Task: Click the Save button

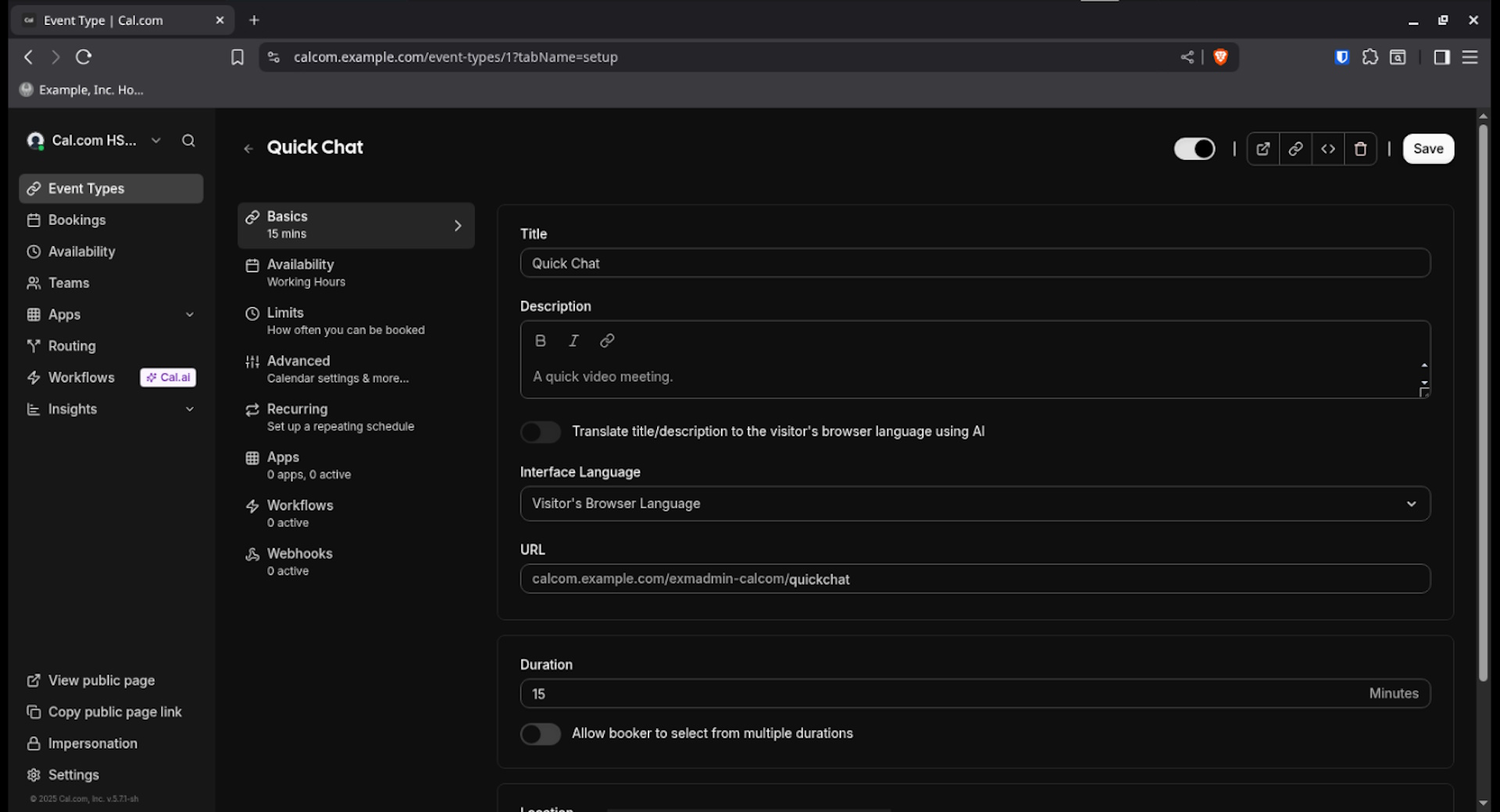Action: (x=1427, y=149)
